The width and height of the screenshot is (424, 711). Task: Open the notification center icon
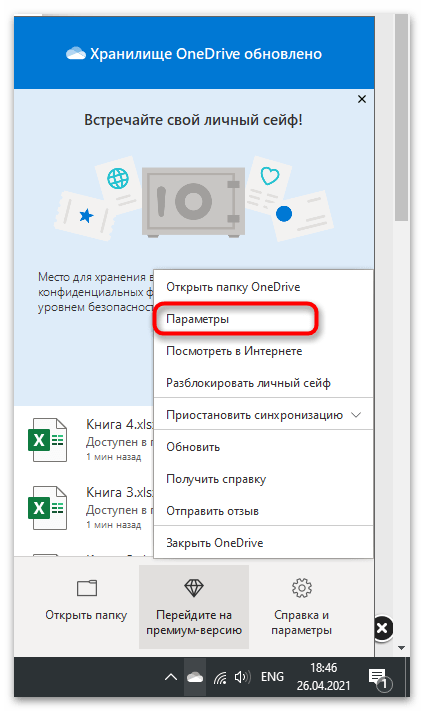pos(378,678)
